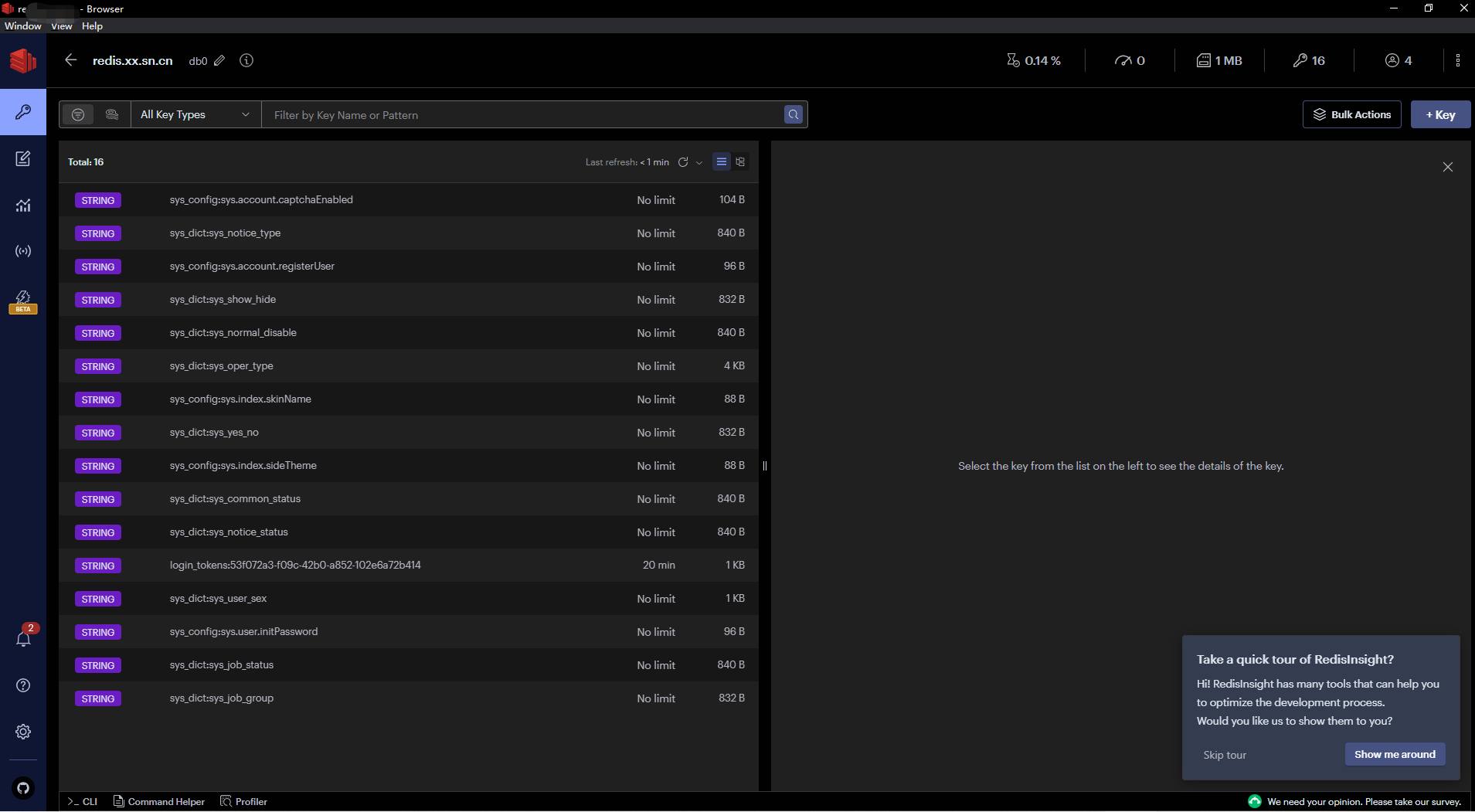Edit the db0 database index pencil
This screenshot has height=812, width=1475.
pyautogui.click(x=219, y=60)
